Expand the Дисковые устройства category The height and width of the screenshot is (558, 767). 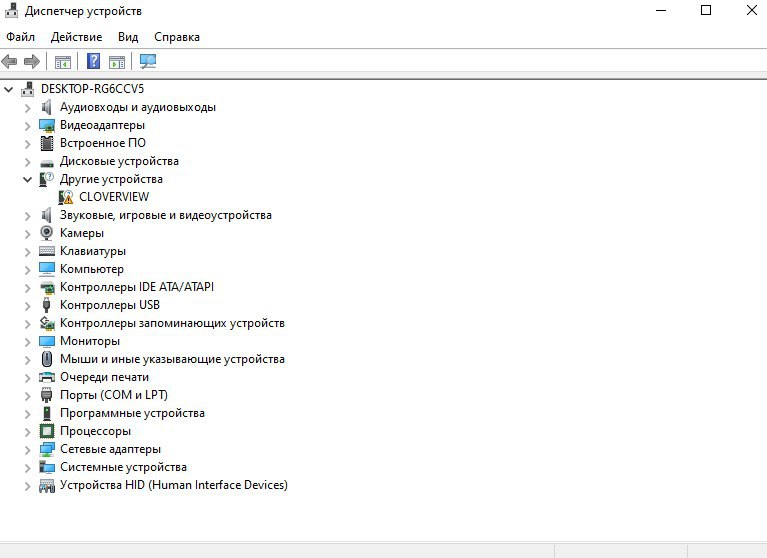28,162
